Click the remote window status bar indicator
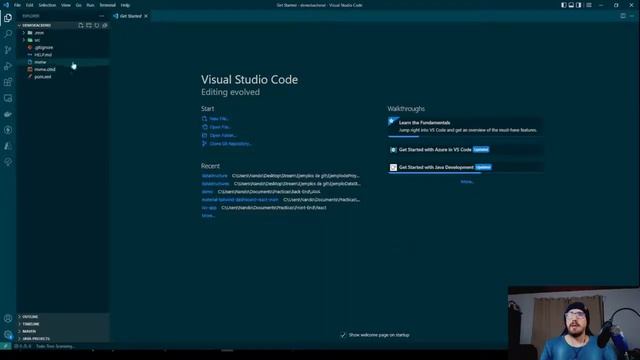 [5, 346]
